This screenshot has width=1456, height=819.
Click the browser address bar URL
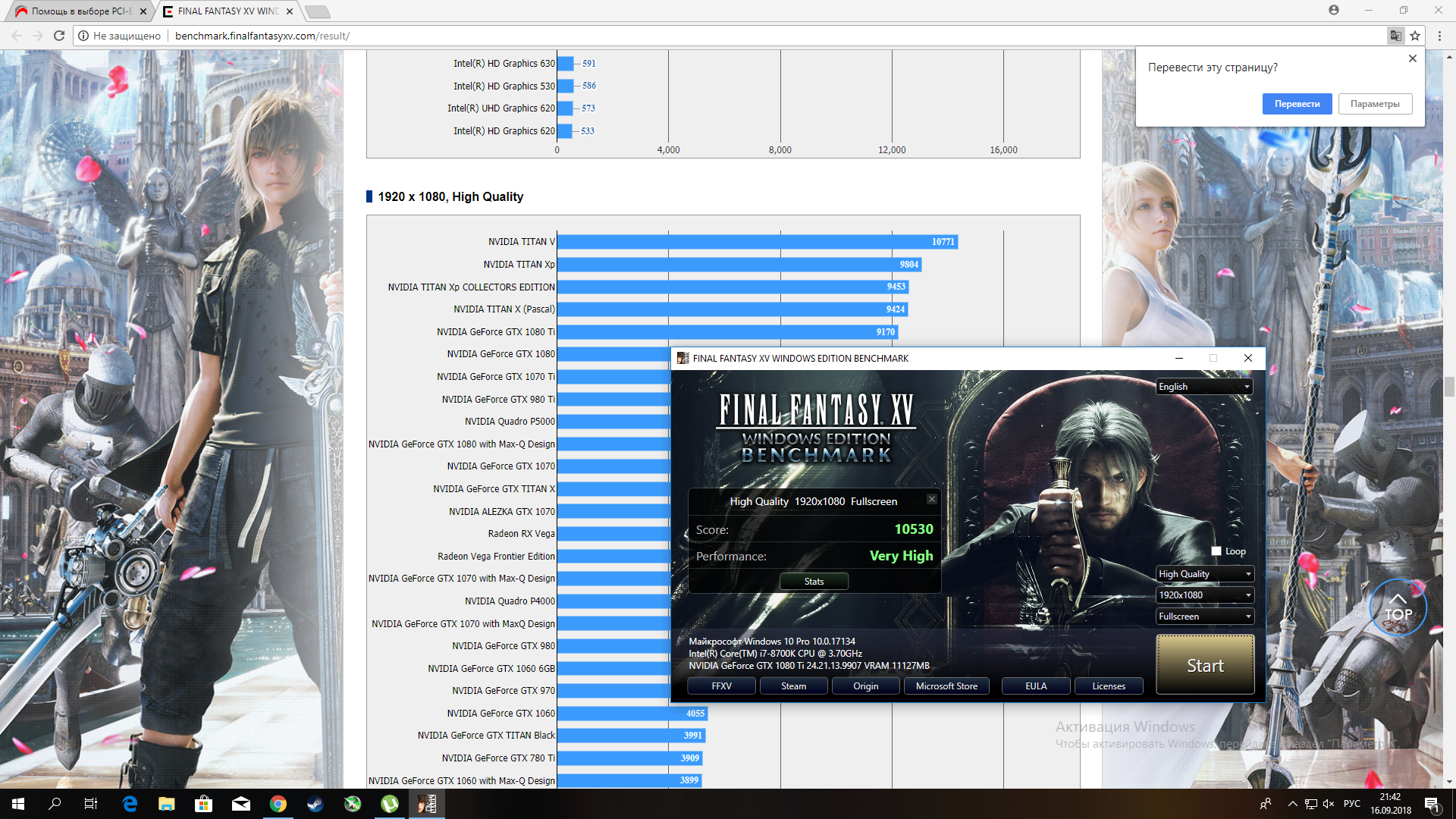(262, 36)
